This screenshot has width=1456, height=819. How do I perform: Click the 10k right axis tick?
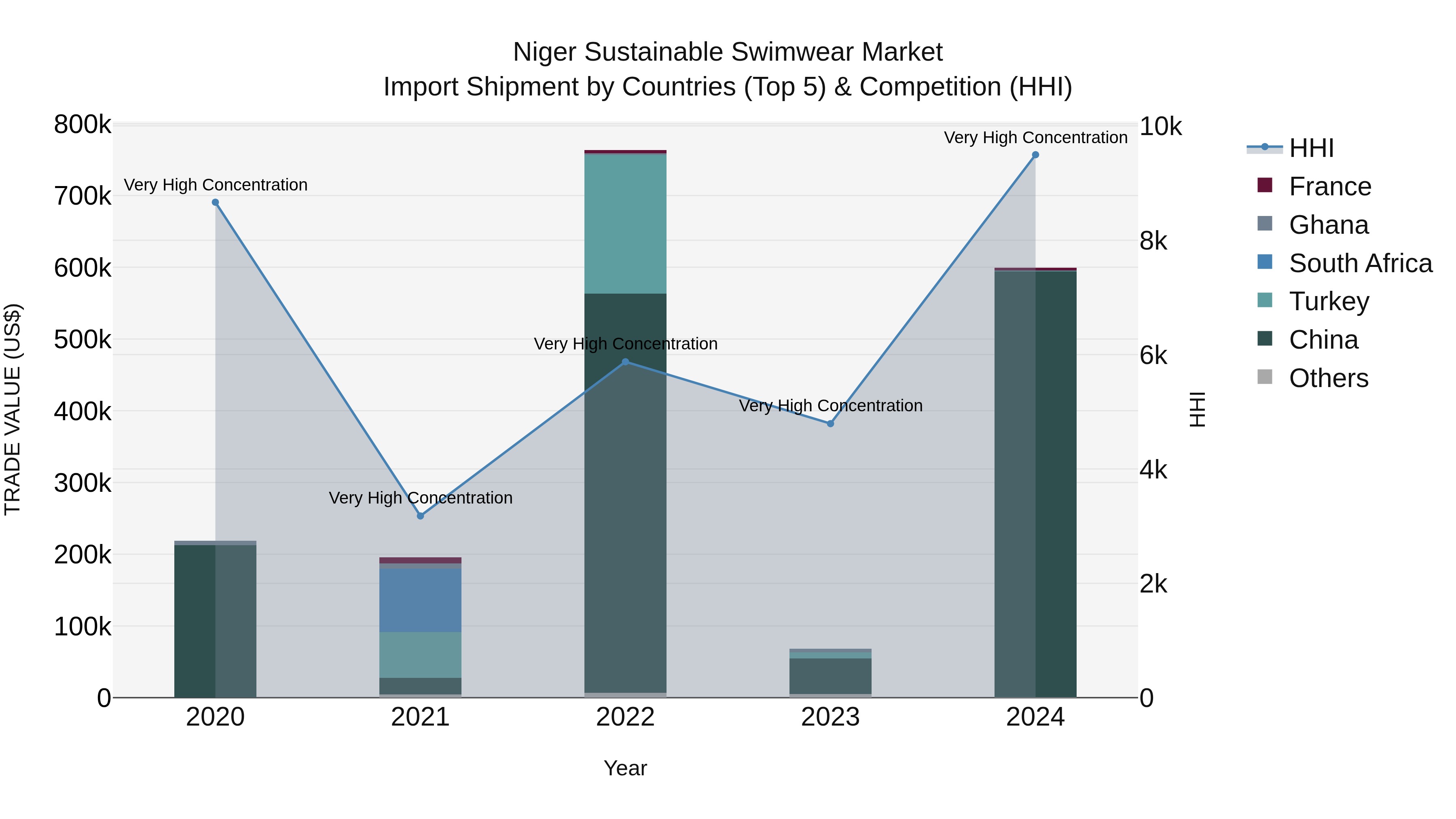coord(1160,127)
